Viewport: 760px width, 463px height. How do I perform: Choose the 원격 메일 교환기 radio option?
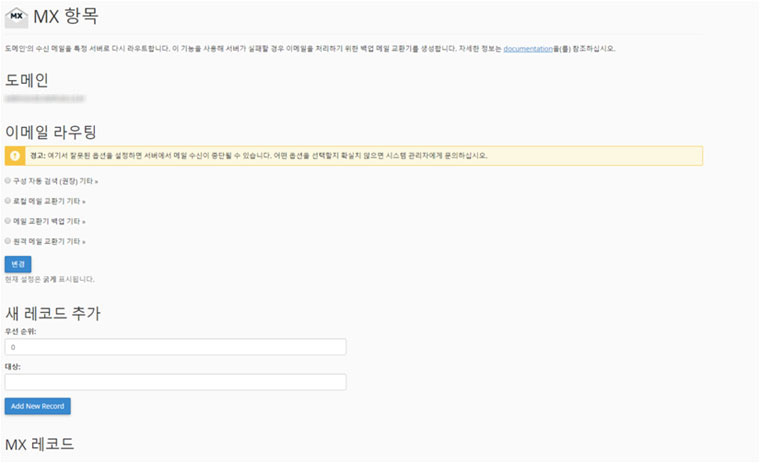[x=8, y=241]
